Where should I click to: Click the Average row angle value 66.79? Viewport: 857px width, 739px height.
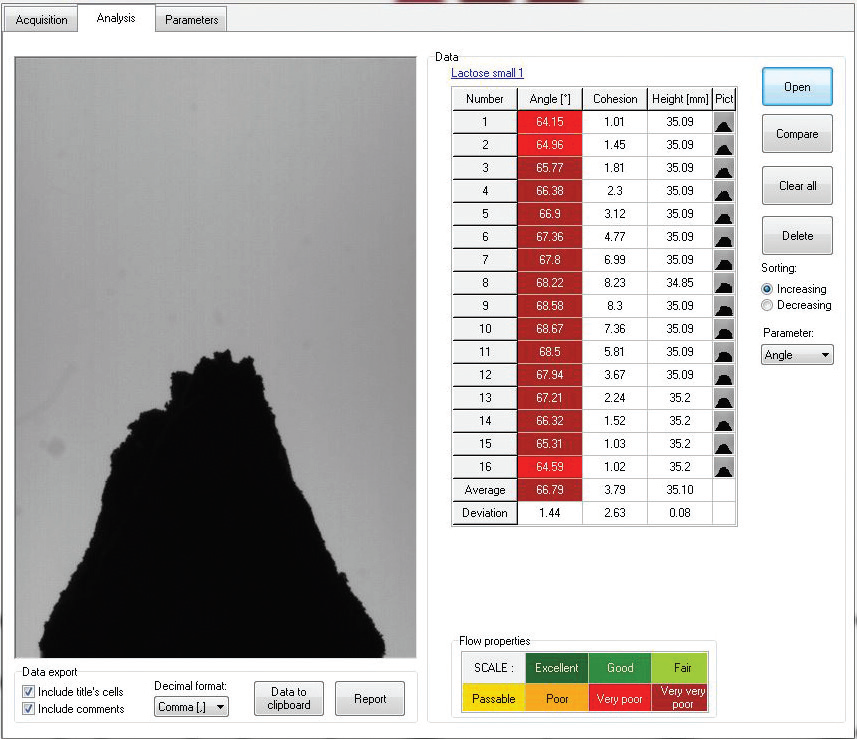point(550,490)
